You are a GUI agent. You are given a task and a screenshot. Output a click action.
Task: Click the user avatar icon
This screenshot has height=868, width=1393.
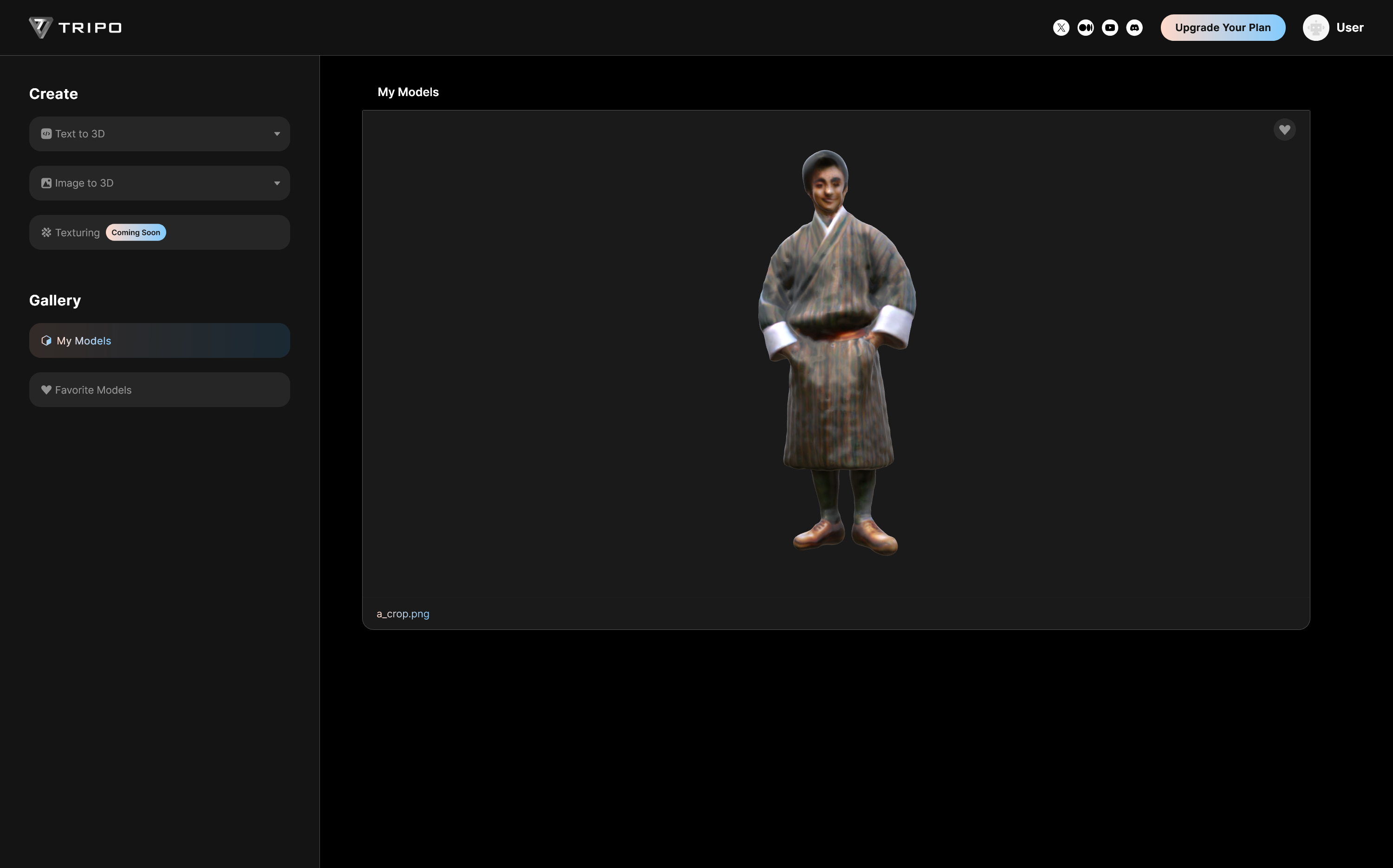point(1315,27)
